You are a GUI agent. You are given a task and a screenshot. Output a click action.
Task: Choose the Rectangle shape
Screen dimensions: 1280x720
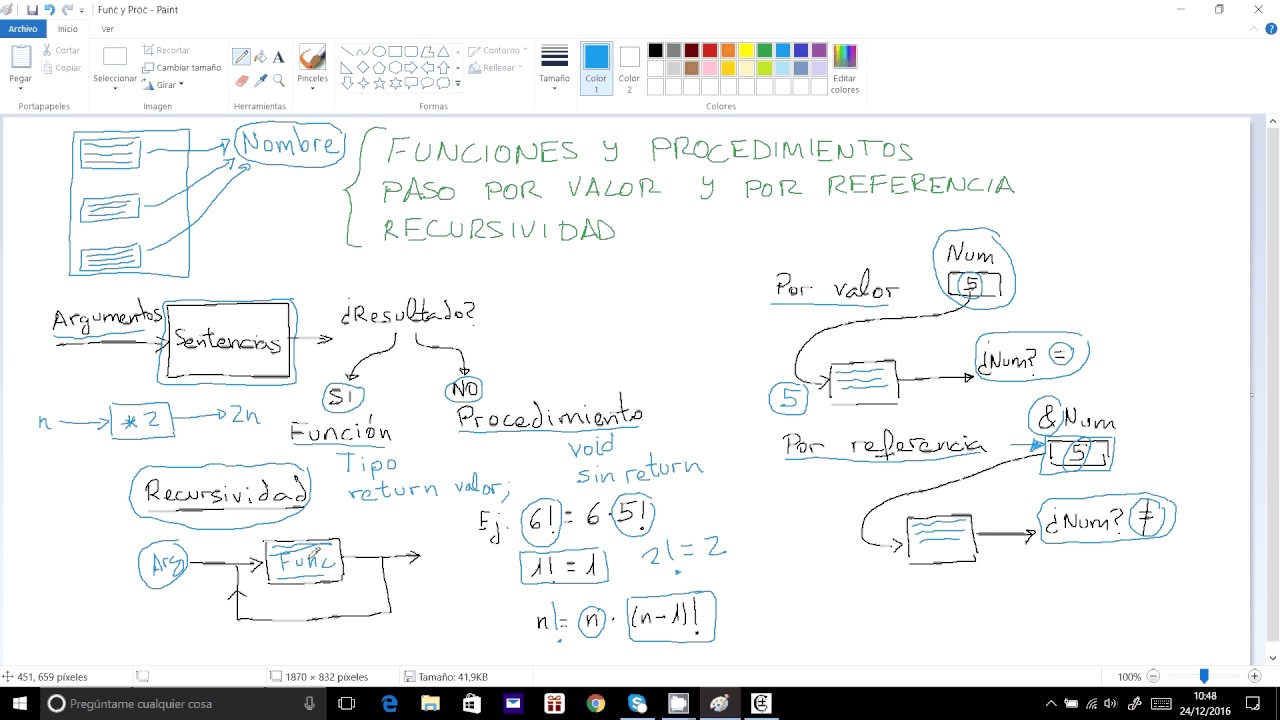click(395, 51)
